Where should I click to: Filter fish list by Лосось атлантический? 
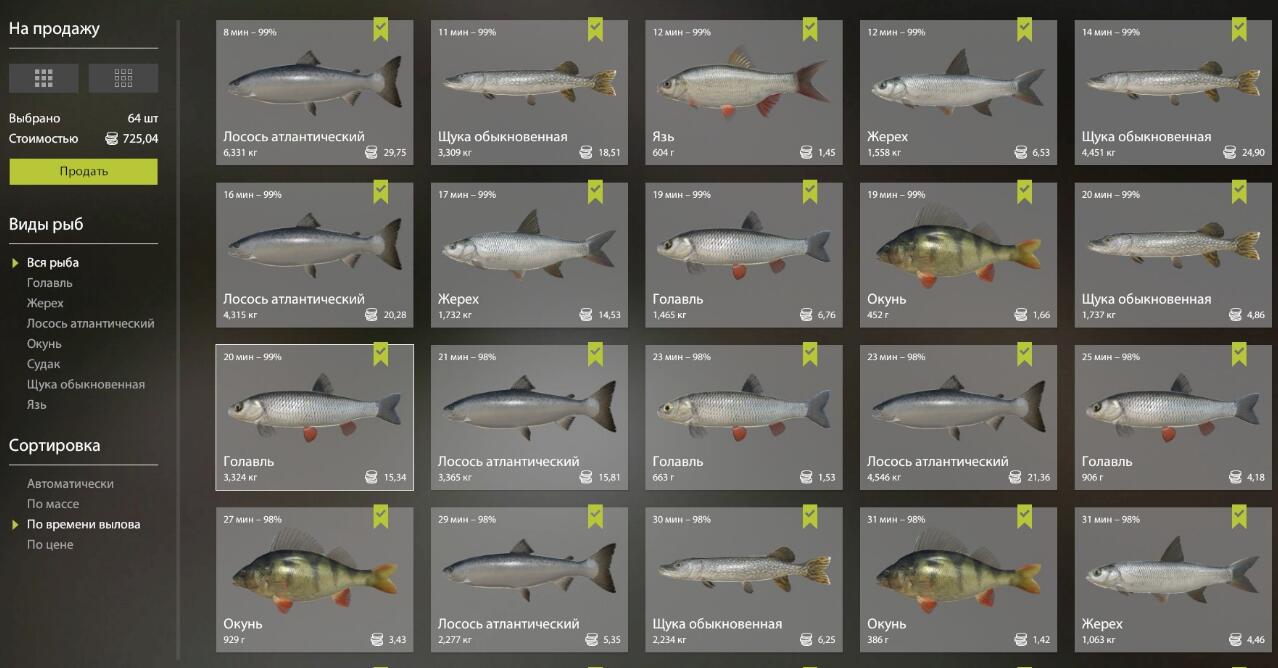(x=90, y=323)
